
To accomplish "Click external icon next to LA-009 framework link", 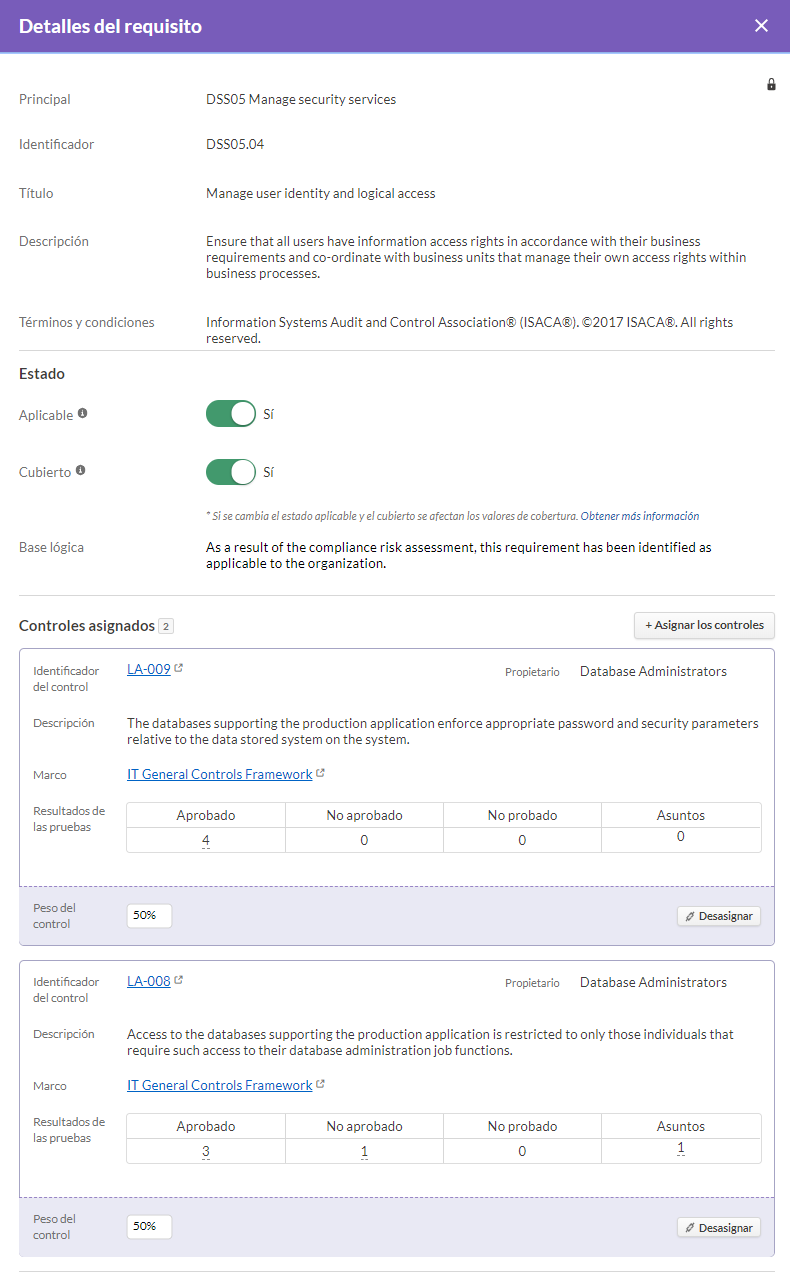I will (x=321, y=773).
